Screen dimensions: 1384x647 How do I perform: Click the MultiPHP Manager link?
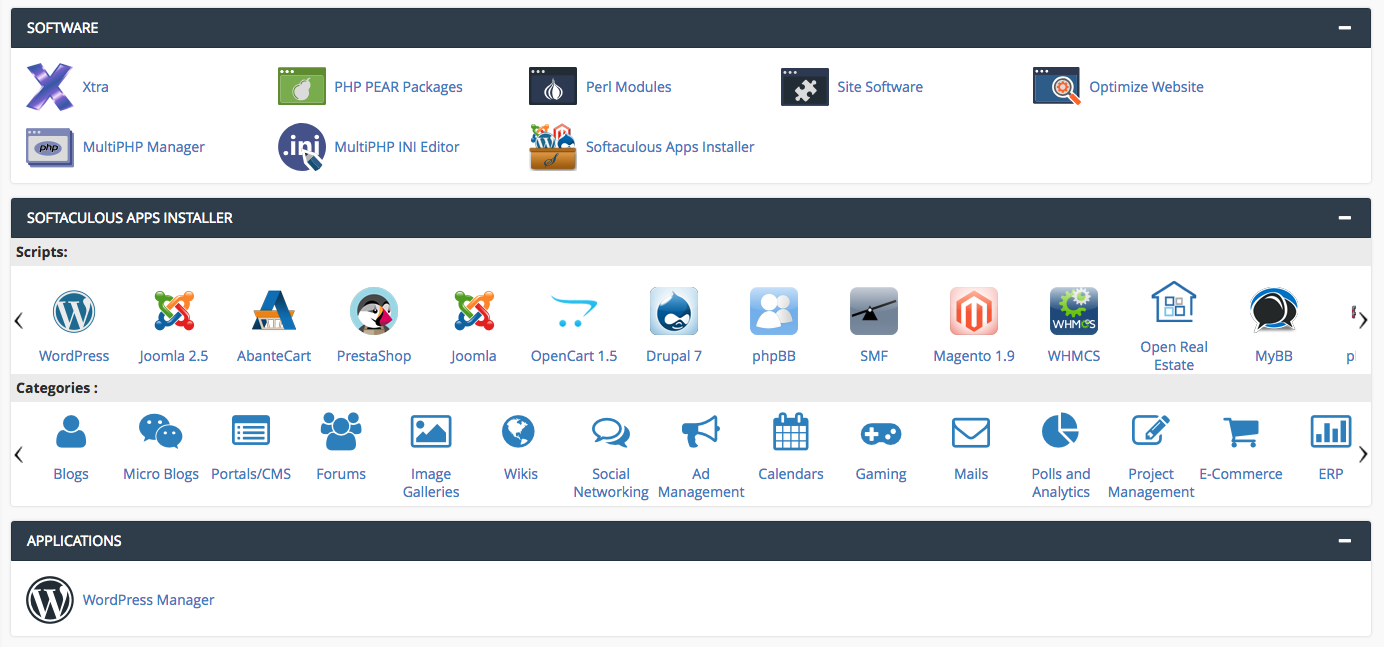coord(143,146)
